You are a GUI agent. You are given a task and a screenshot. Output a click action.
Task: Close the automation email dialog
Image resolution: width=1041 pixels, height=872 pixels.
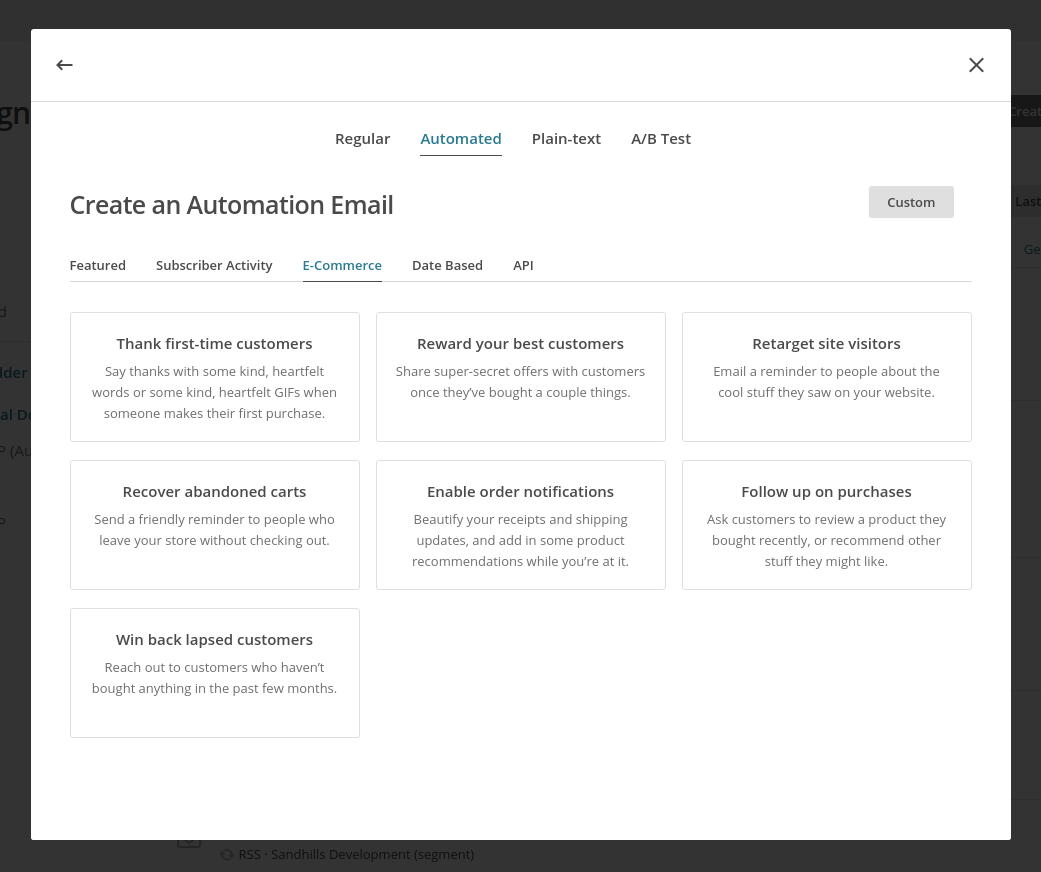pos(976,65)
